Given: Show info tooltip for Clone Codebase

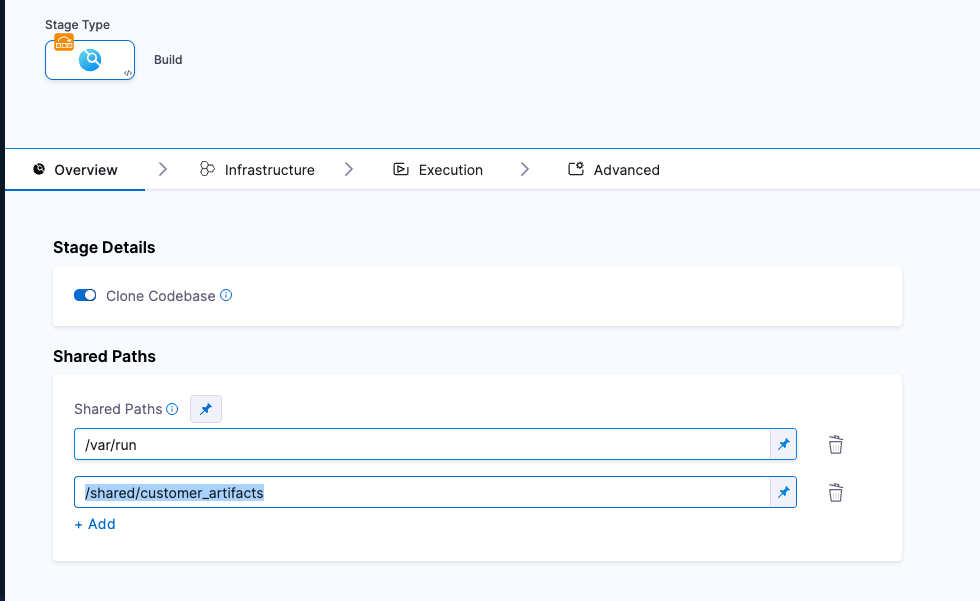Looking at the screenshot, I should pyautogui.click(x=226, y=296).
